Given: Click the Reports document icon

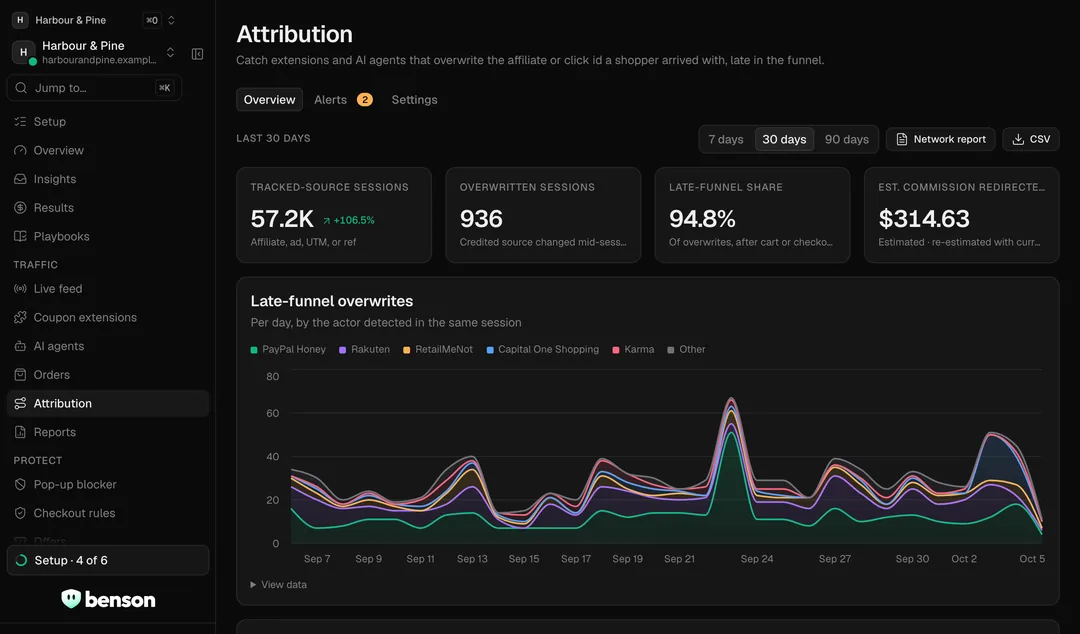Looking at the screenshot, I should click(x=20, y=432).
